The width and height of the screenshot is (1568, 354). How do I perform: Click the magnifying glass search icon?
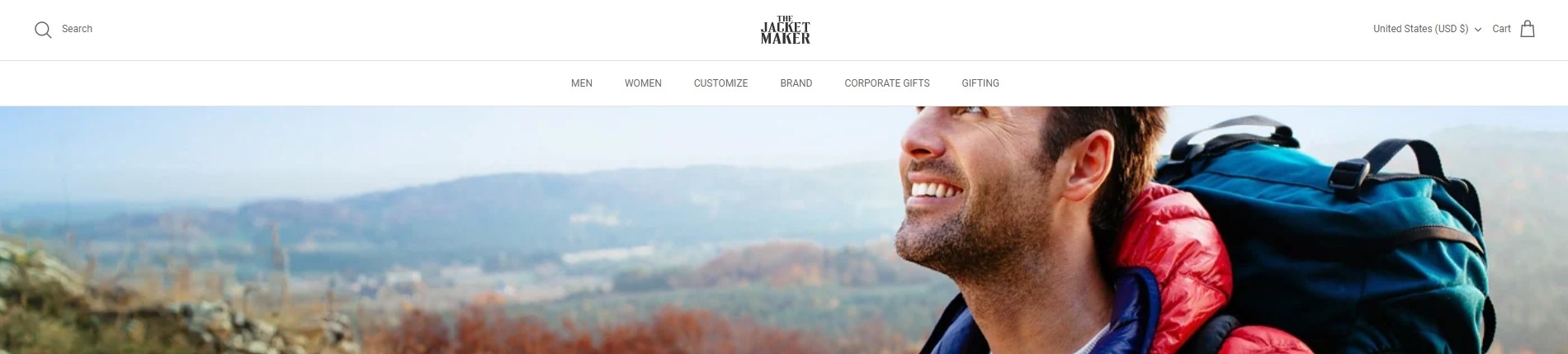[x=43, y=30]
